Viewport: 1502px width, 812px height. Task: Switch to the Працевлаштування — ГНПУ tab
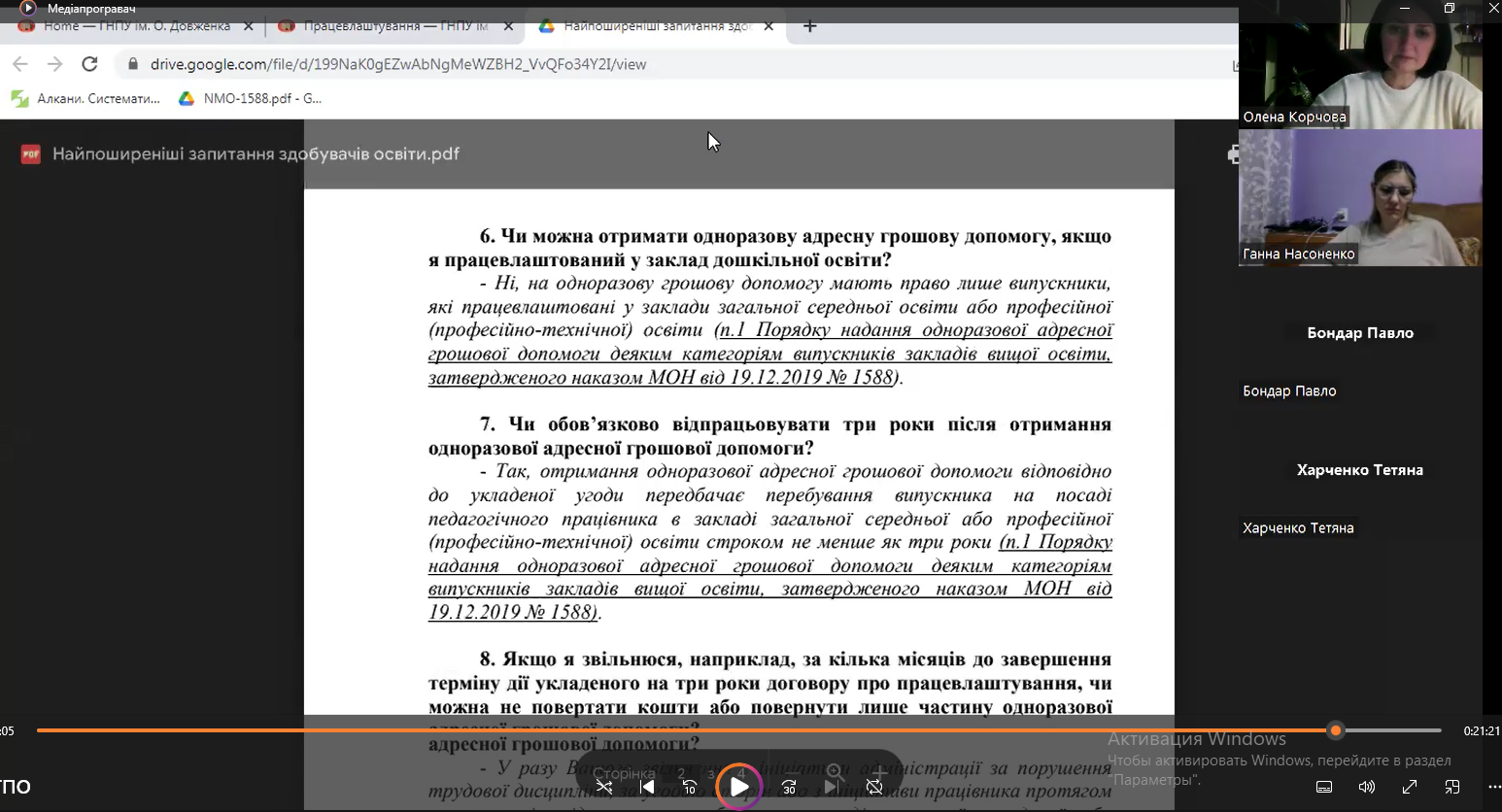coord(393,26)
